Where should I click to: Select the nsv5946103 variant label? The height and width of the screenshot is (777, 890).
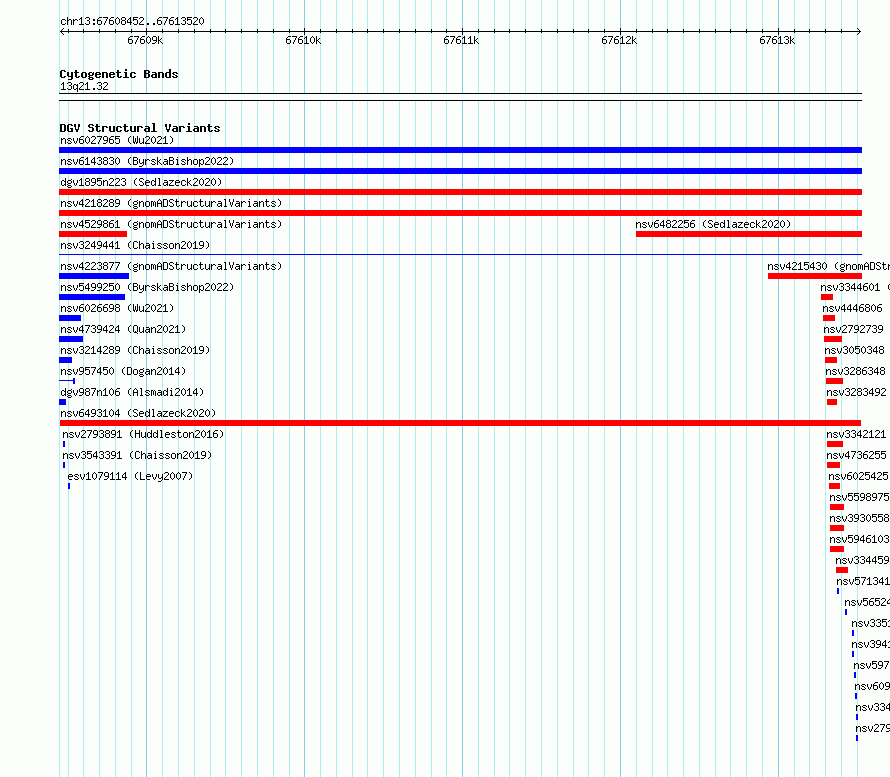[859, 539]
